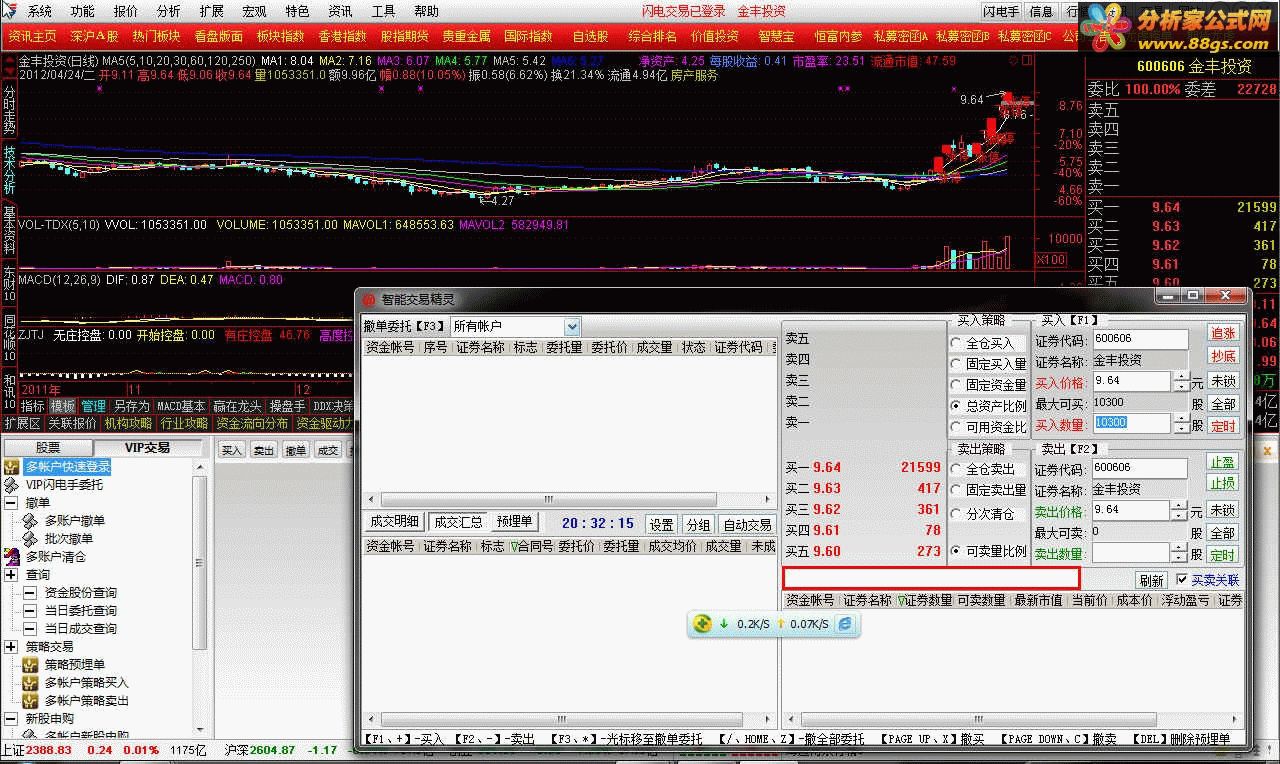The height and width of the screenshot is (764, 1280).
Task: Click the 多帐户策略买入 crown icon
Action: click(31, 683)
